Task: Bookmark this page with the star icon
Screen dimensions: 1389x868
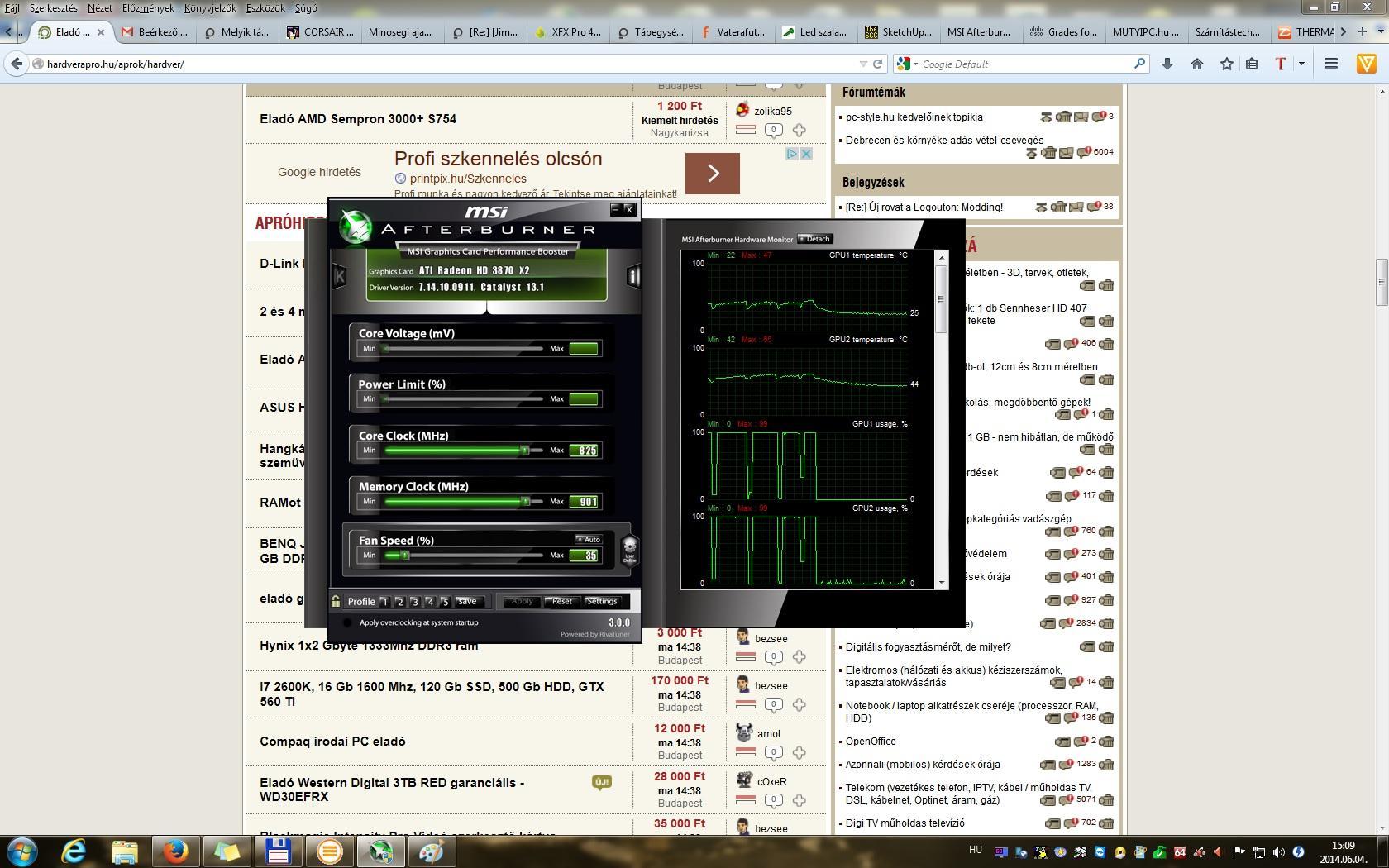Action: (1227, 64)
